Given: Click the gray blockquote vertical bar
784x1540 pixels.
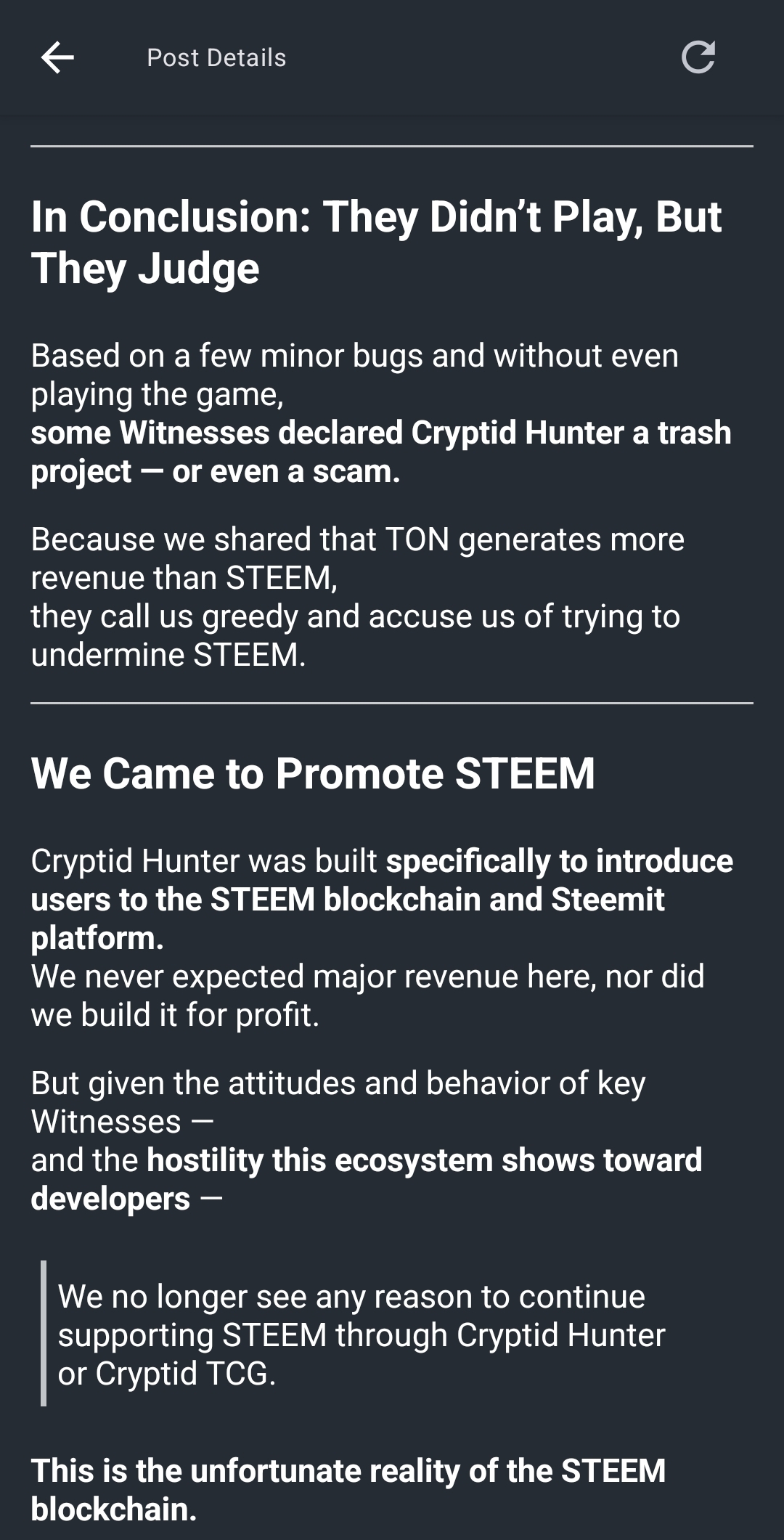Looking at the screenshot, I should [x=44, y=1333].
